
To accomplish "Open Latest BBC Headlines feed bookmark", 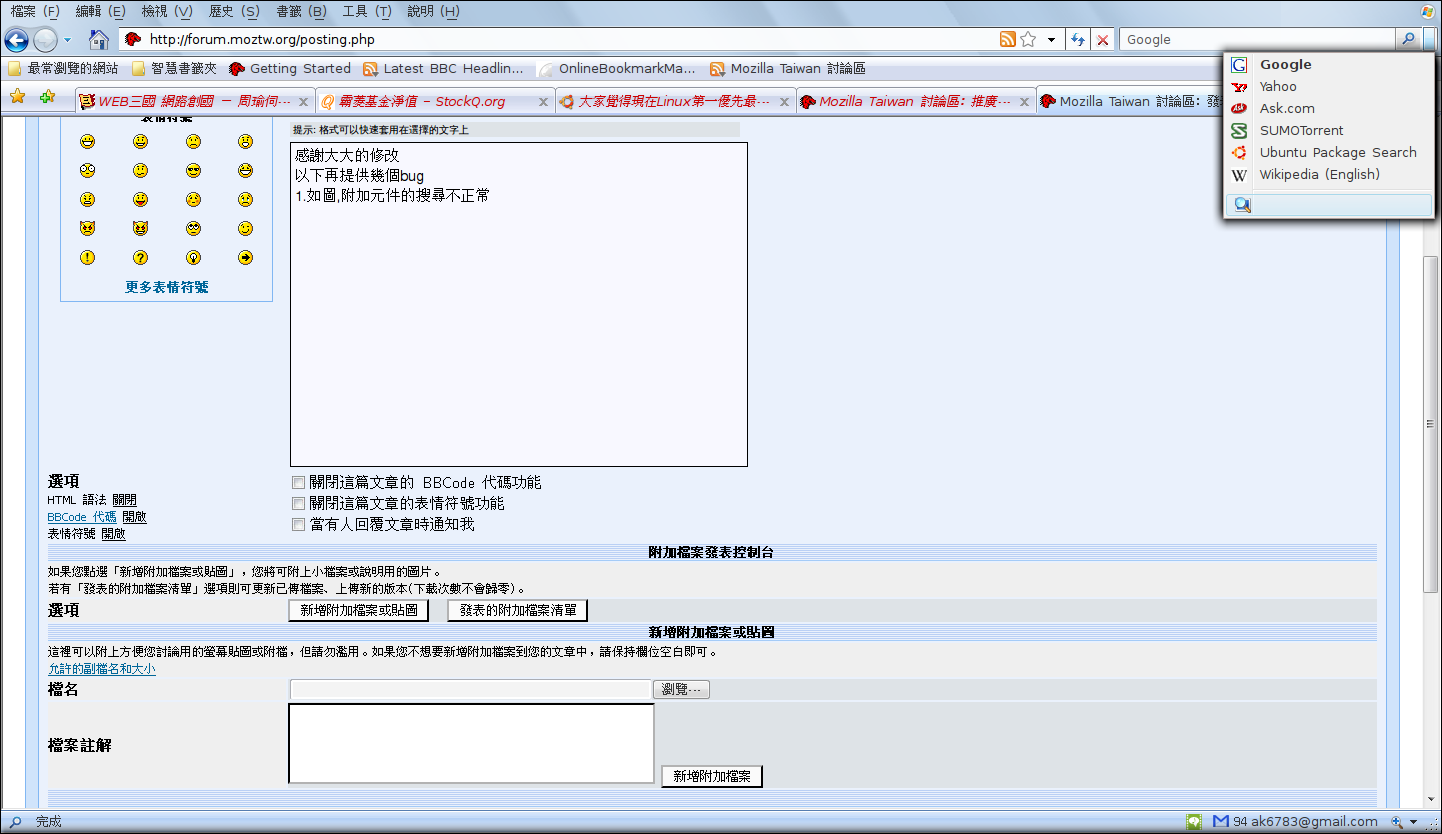I will click(443, 69).
